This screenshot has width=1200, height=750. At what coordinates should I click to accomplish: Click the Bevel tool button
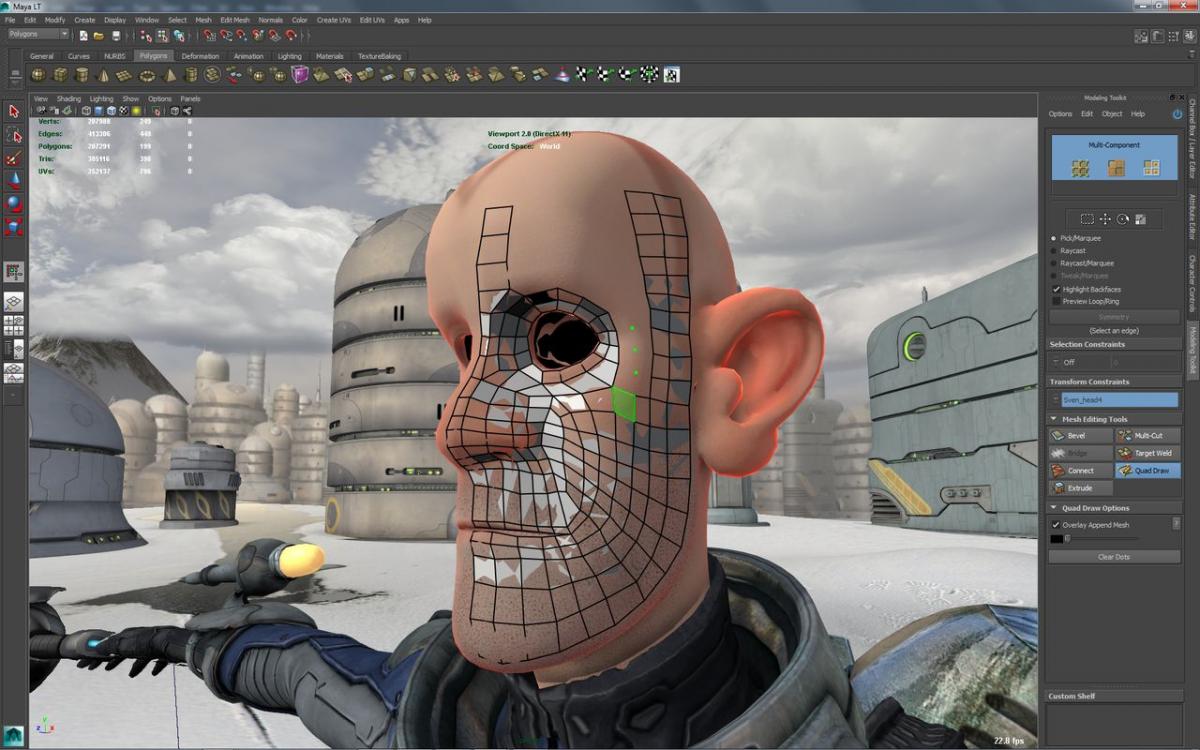pyautogui.click(x=1081, y=436)
